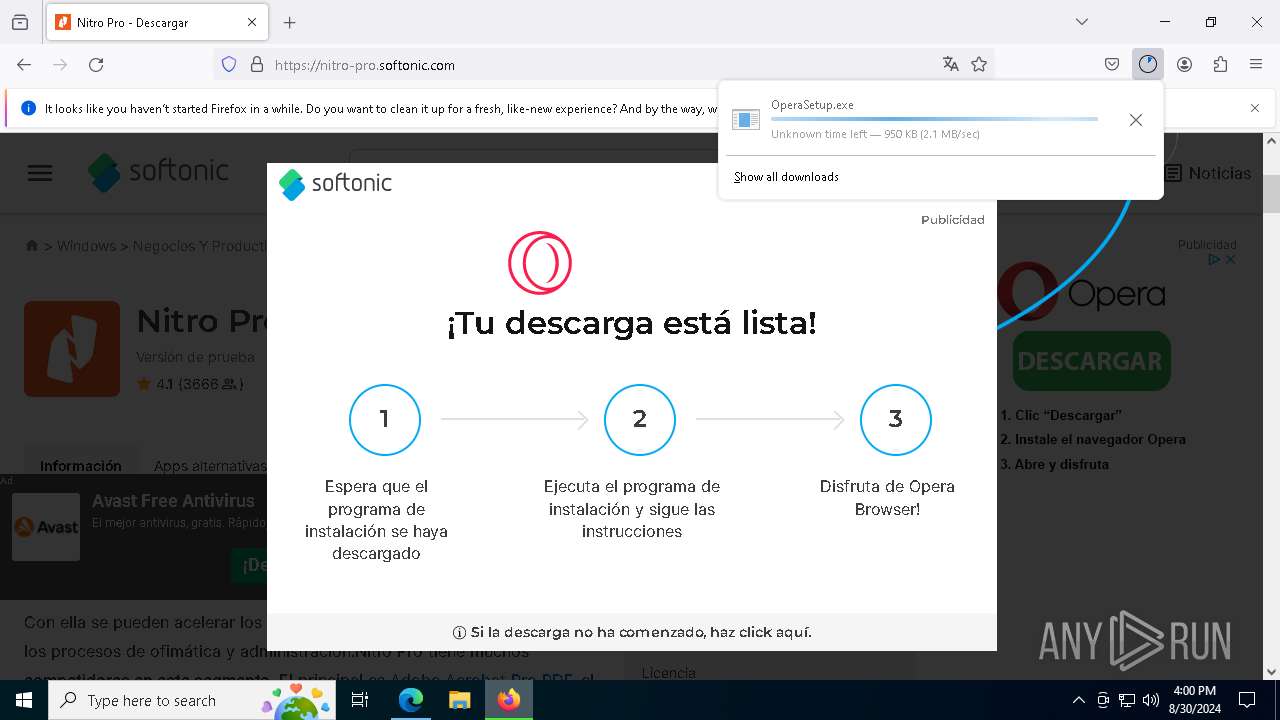The width and height of the screenshot is (1280, 720).
Task: Open the Windows Start menu
Action: click(24, 700)
